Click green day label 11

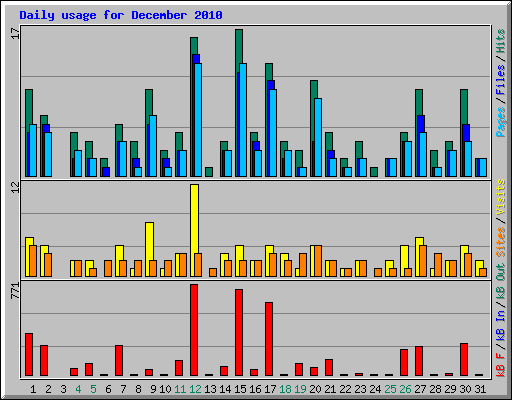[x=180, y=389]
